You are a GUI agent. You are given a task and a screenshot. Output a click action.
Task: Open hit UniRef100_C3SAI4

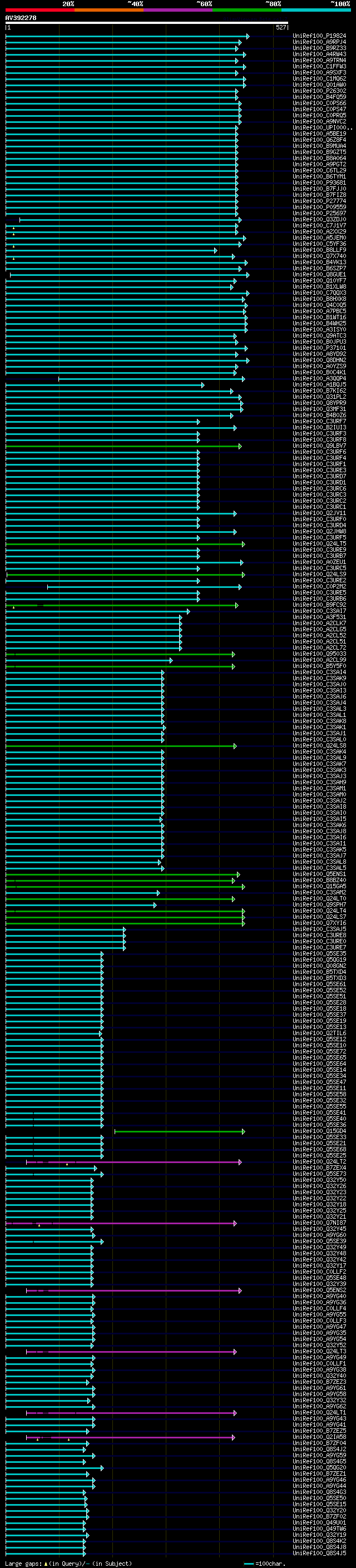tap(319, 672)
